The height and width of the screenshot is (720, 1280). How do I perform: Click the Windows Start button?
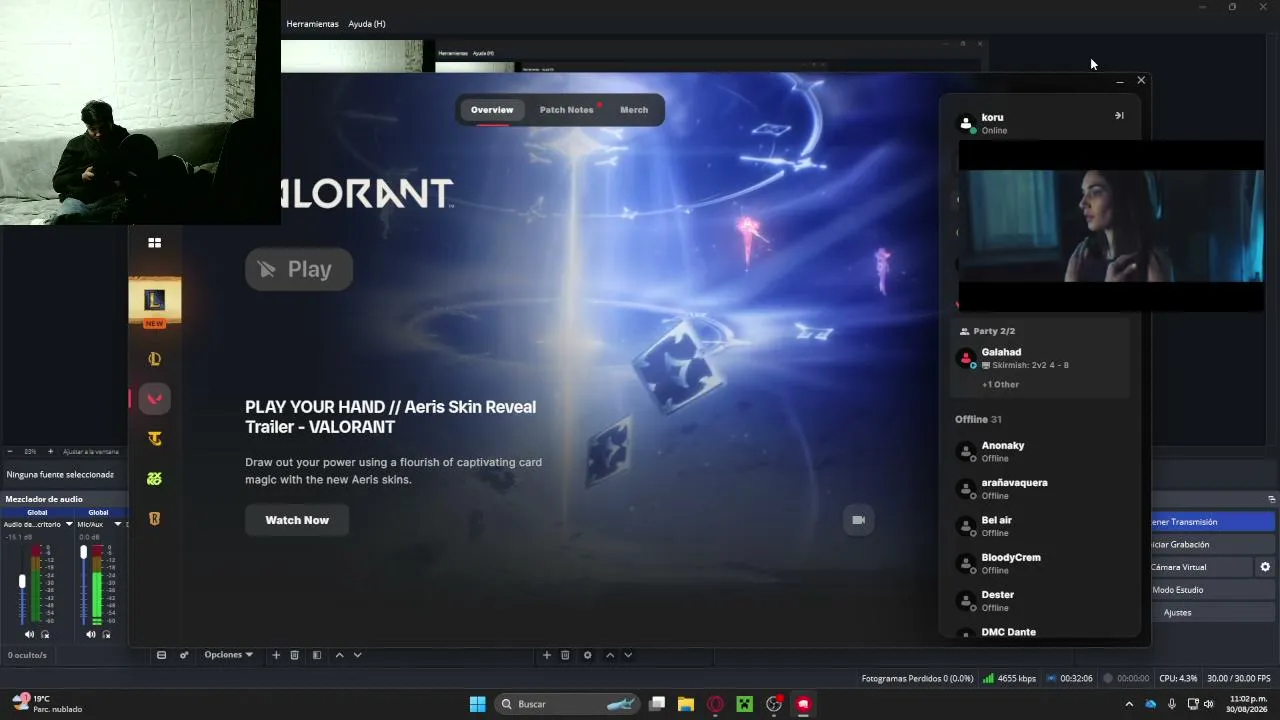coord(477,704)
